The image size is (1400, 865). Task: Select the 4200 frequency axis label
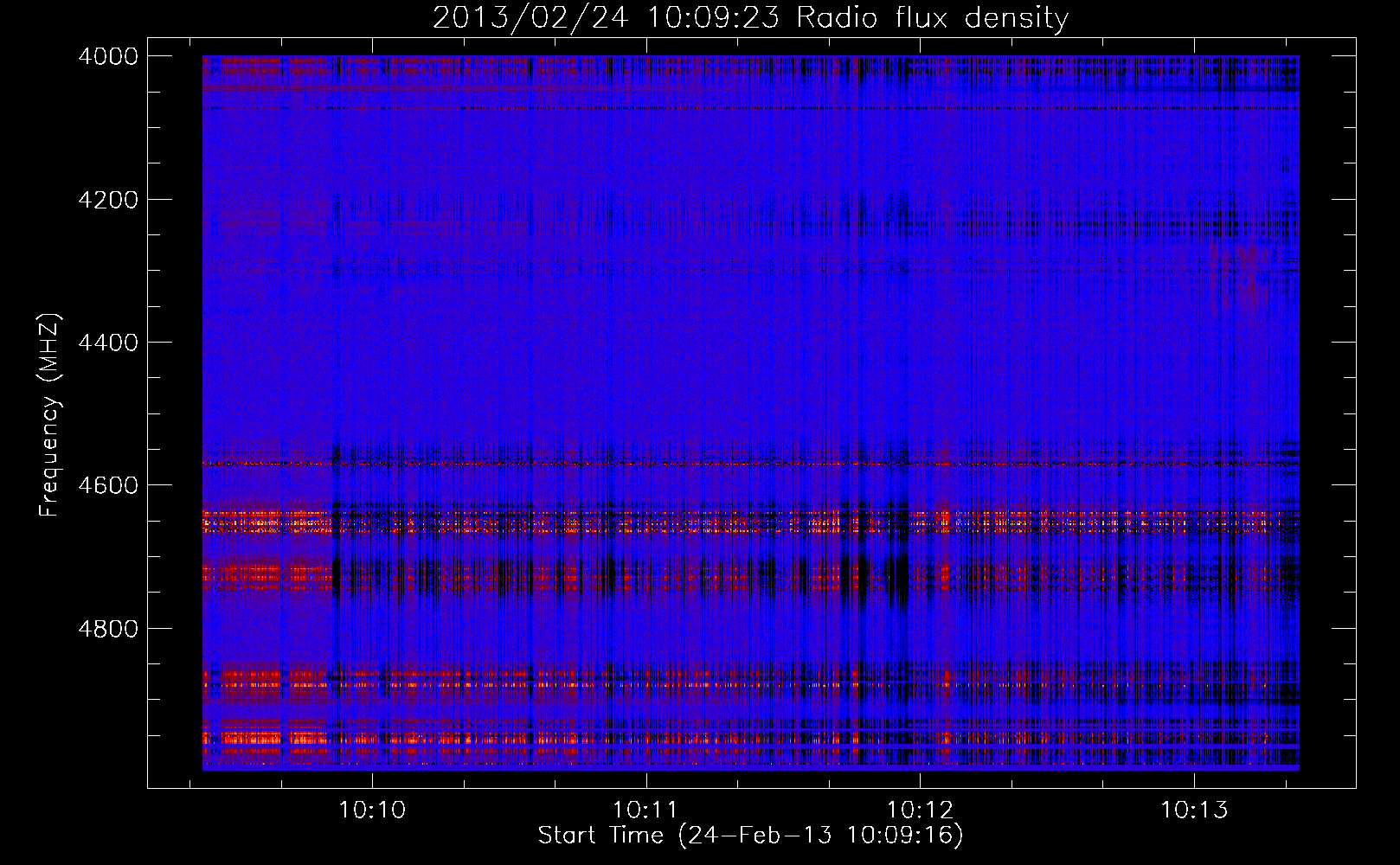coord(108,200)
